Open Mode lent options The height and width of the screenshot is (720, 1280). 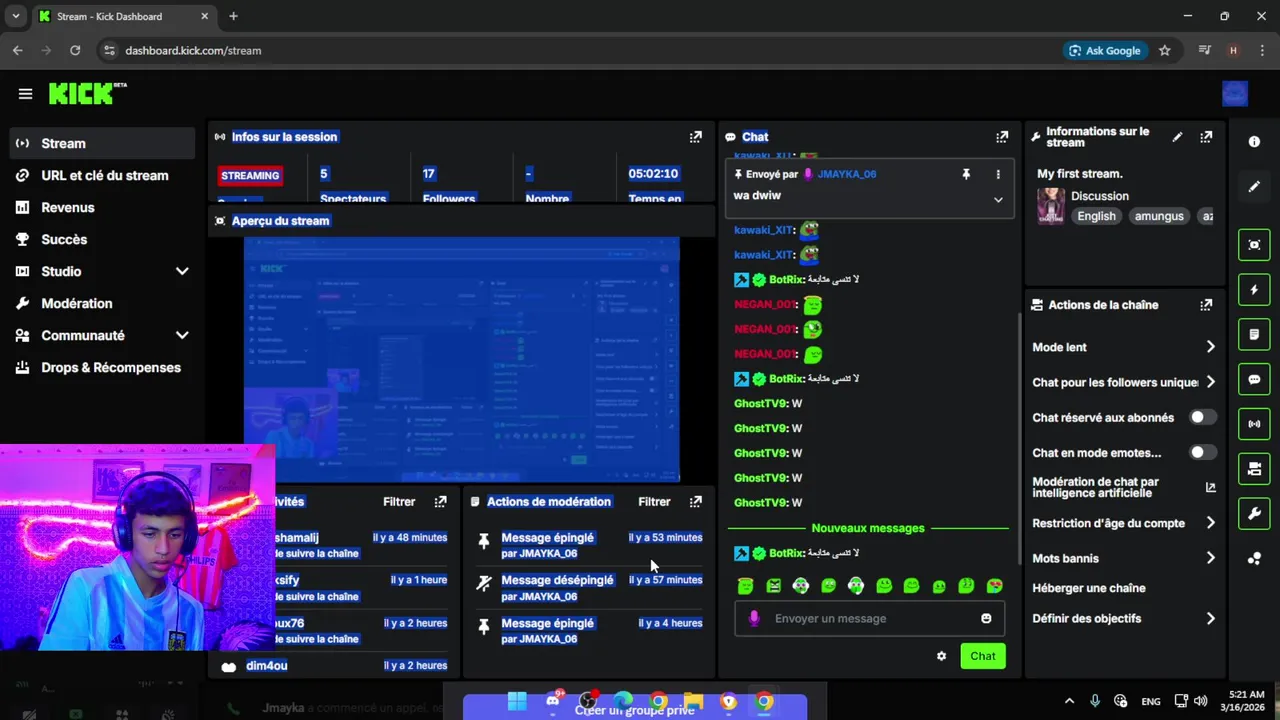(x=1124, y=347)
